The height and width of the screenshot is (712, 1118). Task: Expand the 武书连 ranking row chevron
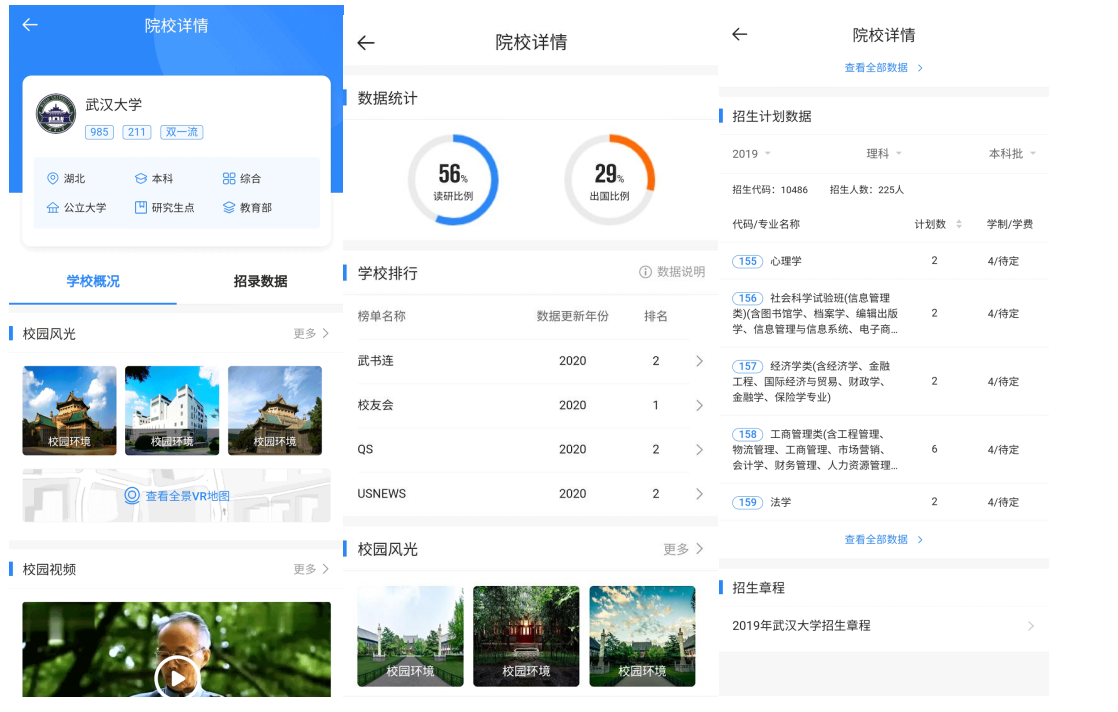tap(699, 361)
